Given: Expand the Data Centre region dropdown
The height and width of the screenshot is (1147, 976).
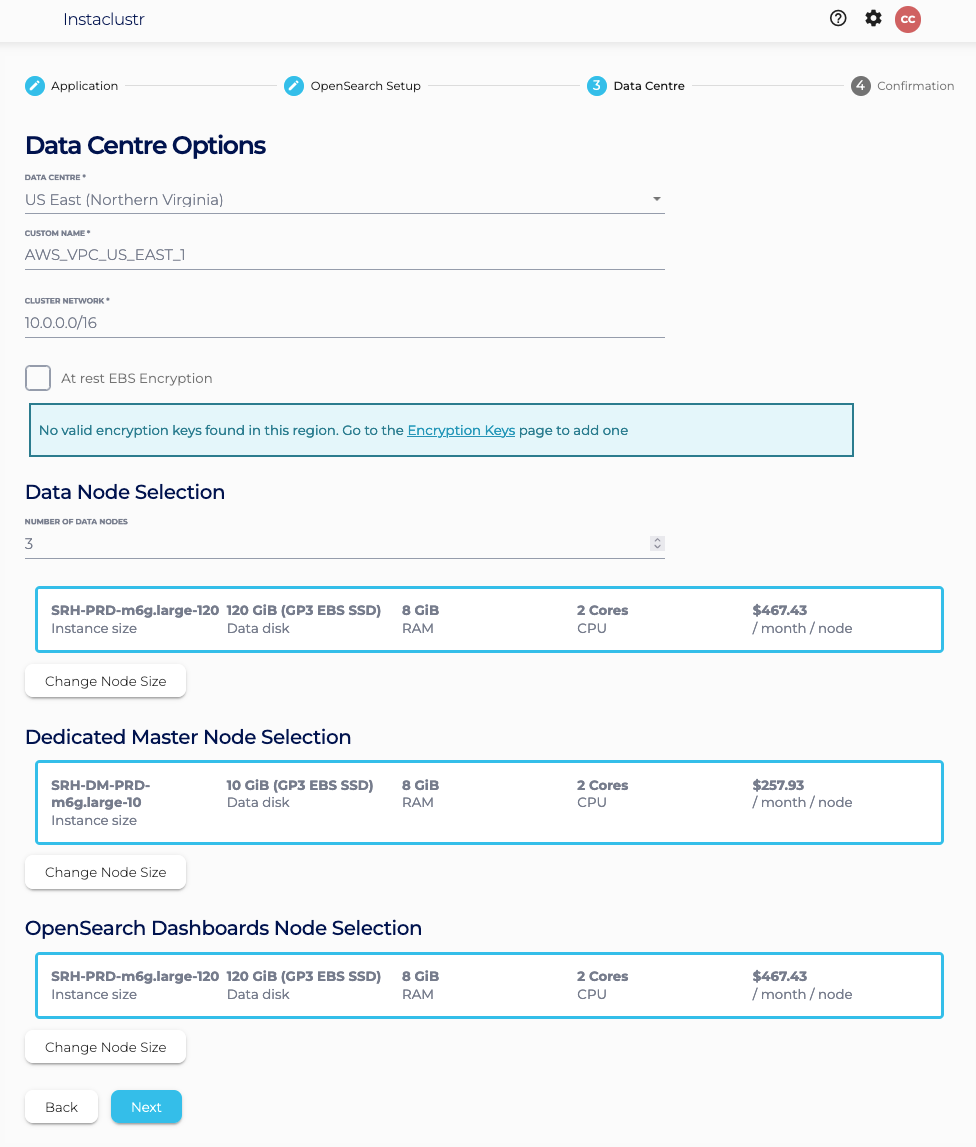Looking at the screenshot, I should 657,199.
